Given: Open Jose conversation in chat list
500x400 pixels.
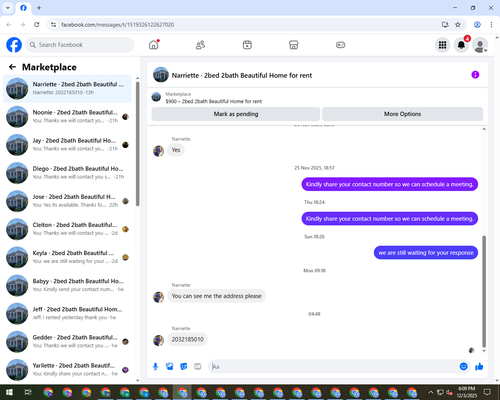Looking at the screenshot, I should tap(67, 201).
